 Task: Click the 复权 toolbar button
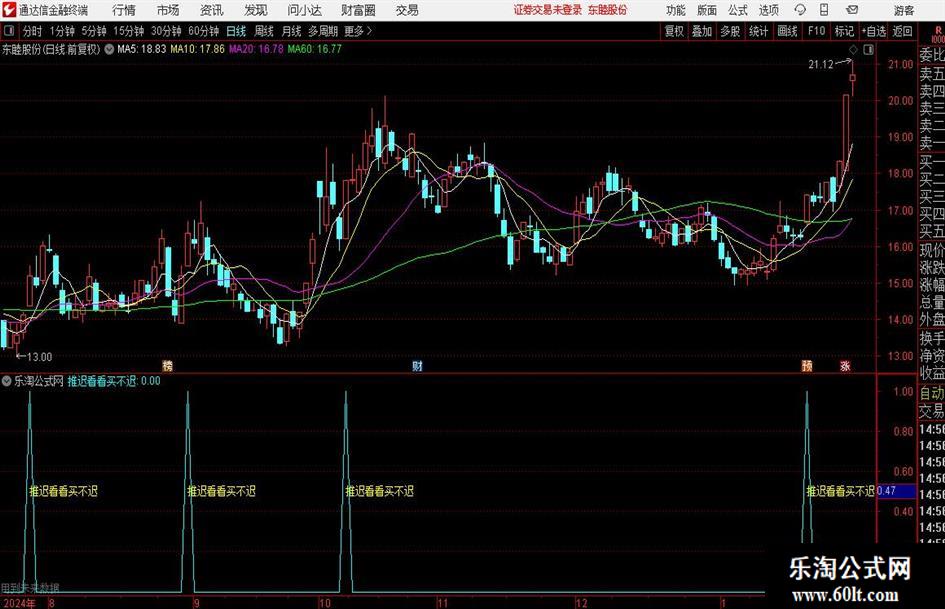(674, 31)
